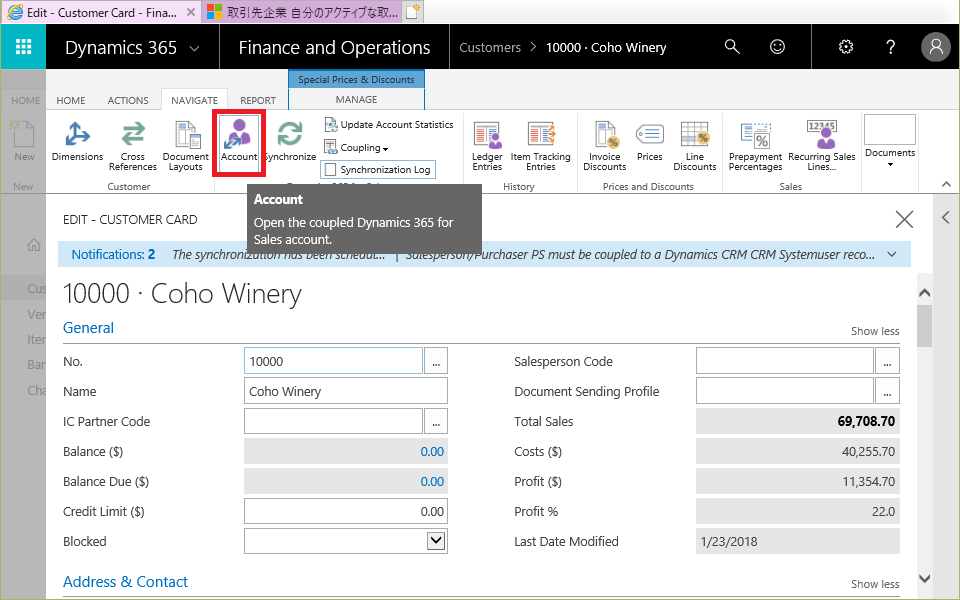Click the Customers breadcrumb link
The width and height of the screenshot is (960, 600).
[490, 47]
